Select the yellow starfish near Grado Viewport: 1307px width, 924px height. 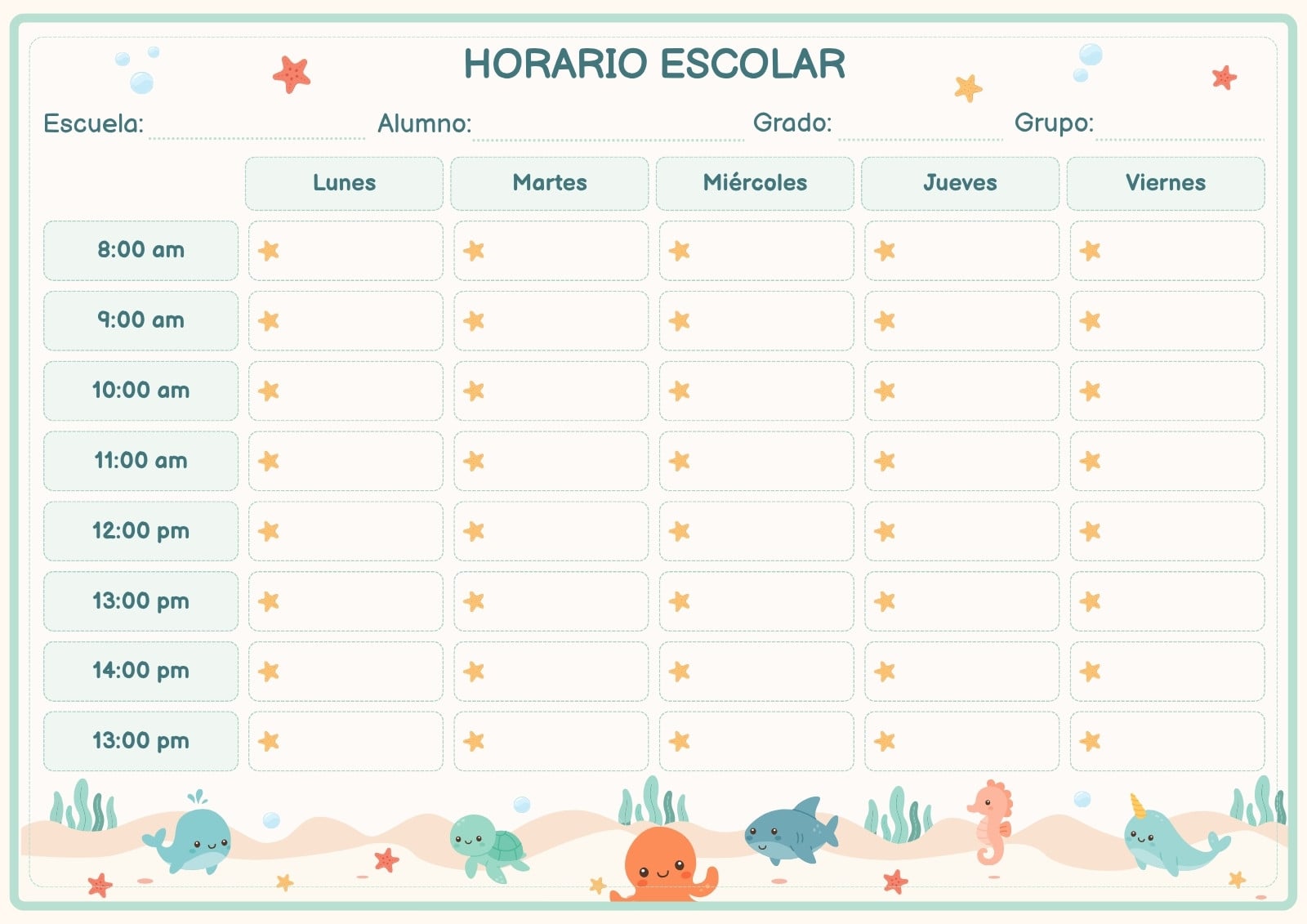968,87
